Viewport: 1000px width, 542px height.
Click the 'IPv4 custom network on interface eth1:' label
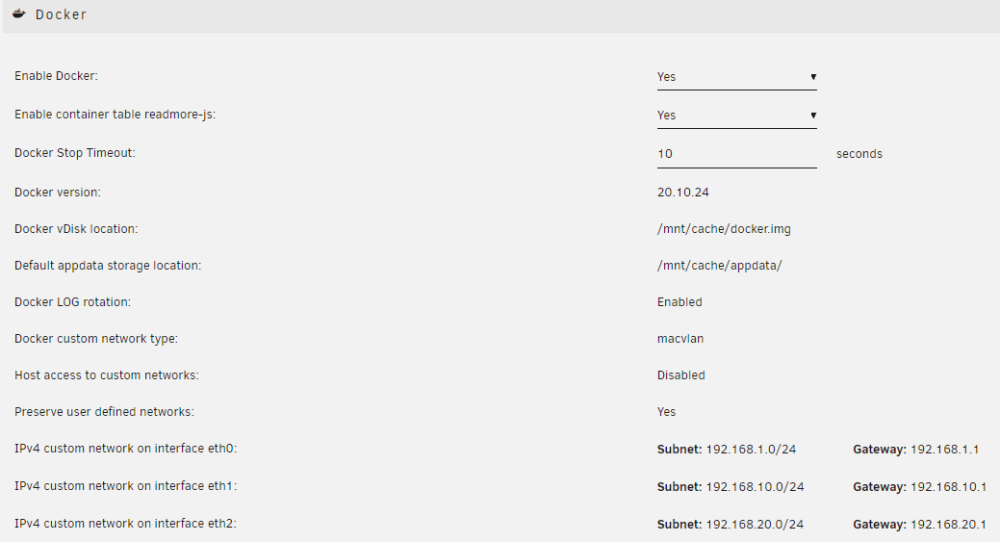pyautogui.click(x=126, y=486)
